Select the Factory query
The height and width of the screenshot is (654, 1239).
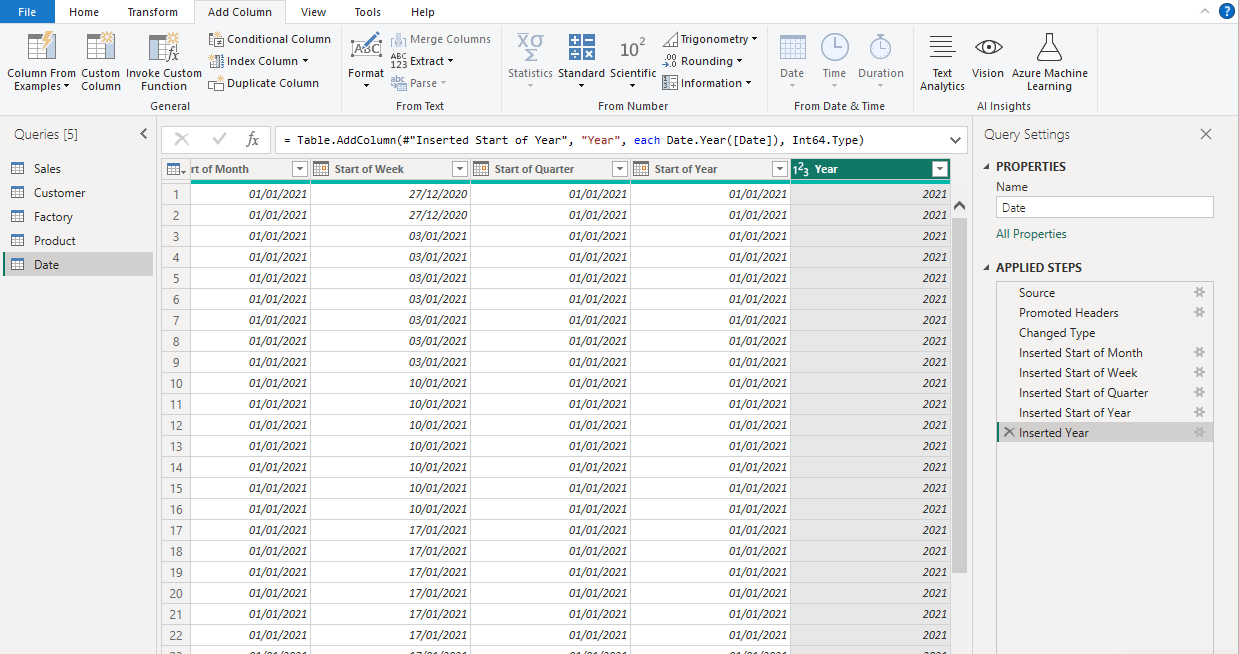click(x=78, y=217)
